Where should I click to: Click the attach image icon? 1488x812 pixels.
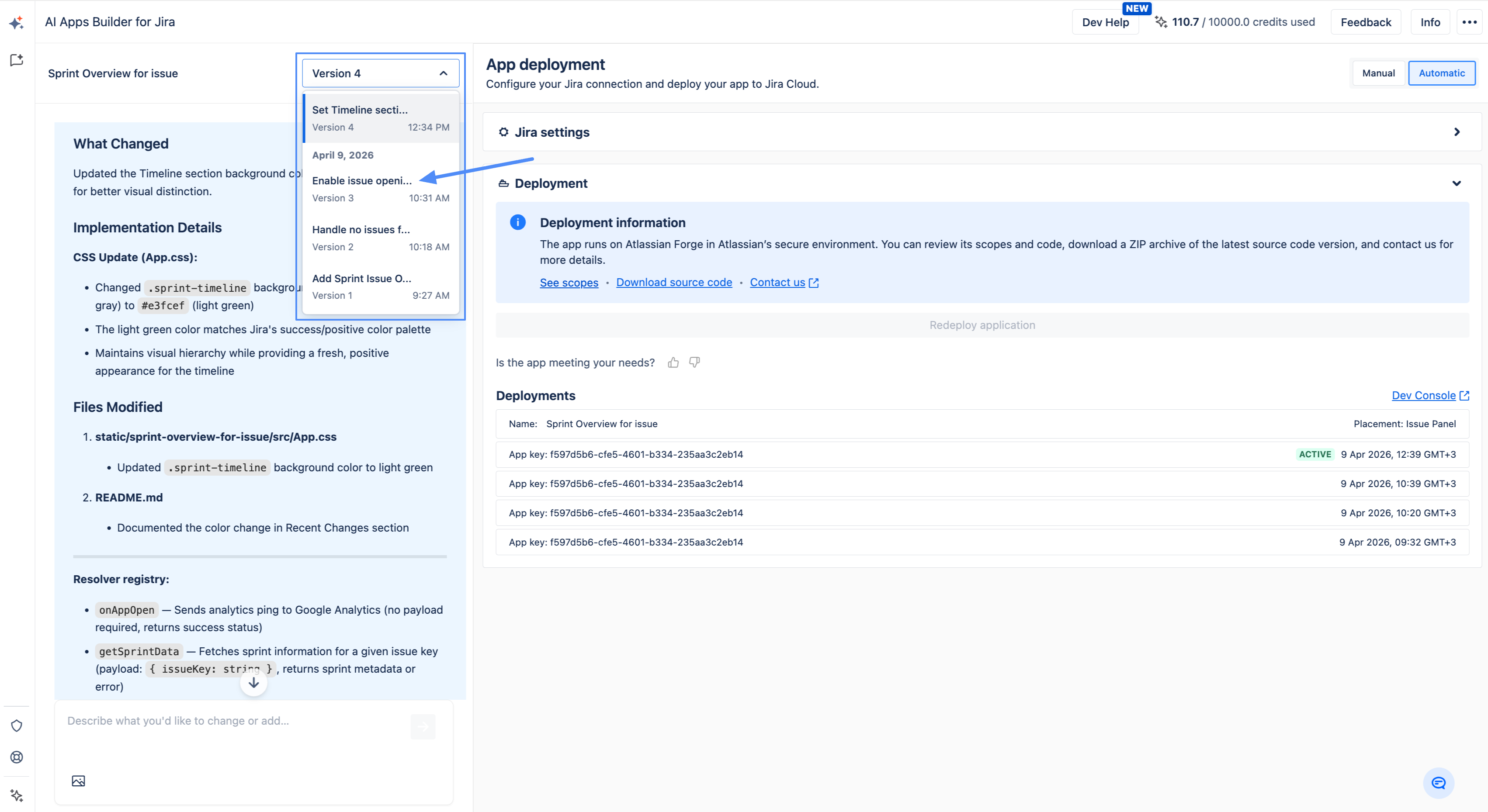[79, 781]
